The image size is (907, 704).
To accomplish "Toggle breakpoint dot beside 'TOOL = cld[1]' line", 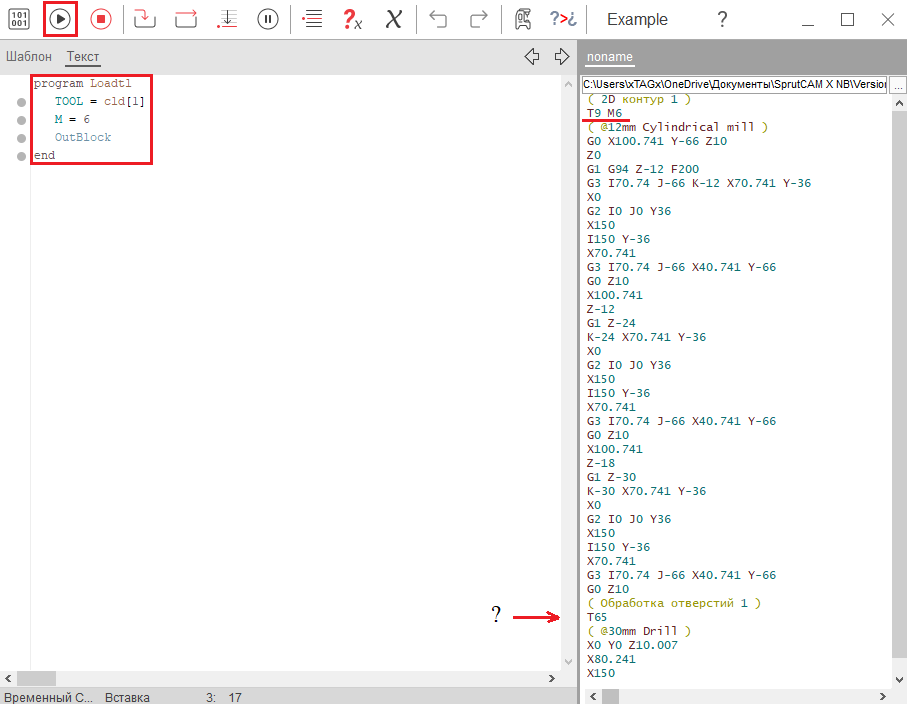I will pyautogui.click(x=21, y=102).
